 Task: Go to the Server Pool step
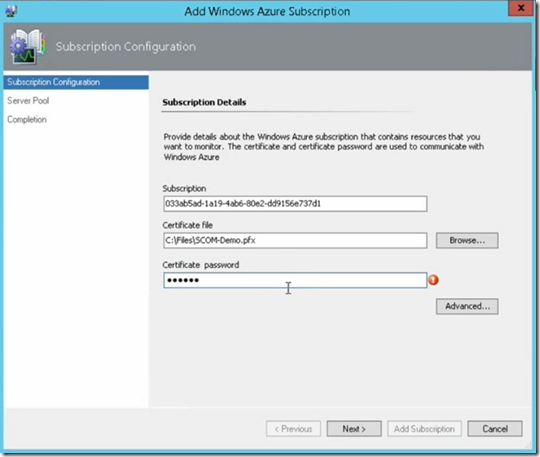click(28, 101)
